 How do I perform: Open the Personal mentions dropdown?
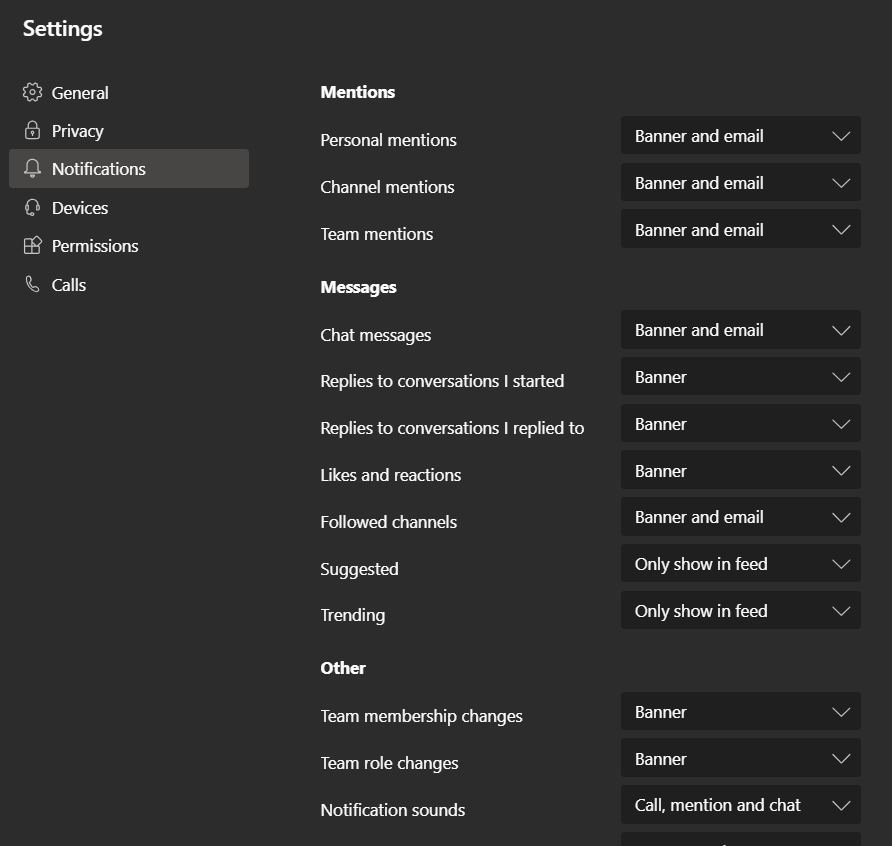(740, 136)
